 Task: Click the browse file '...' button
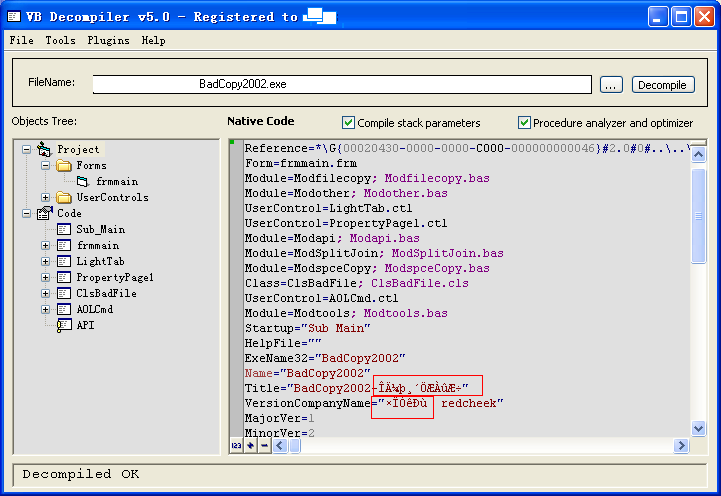(611, 85)
